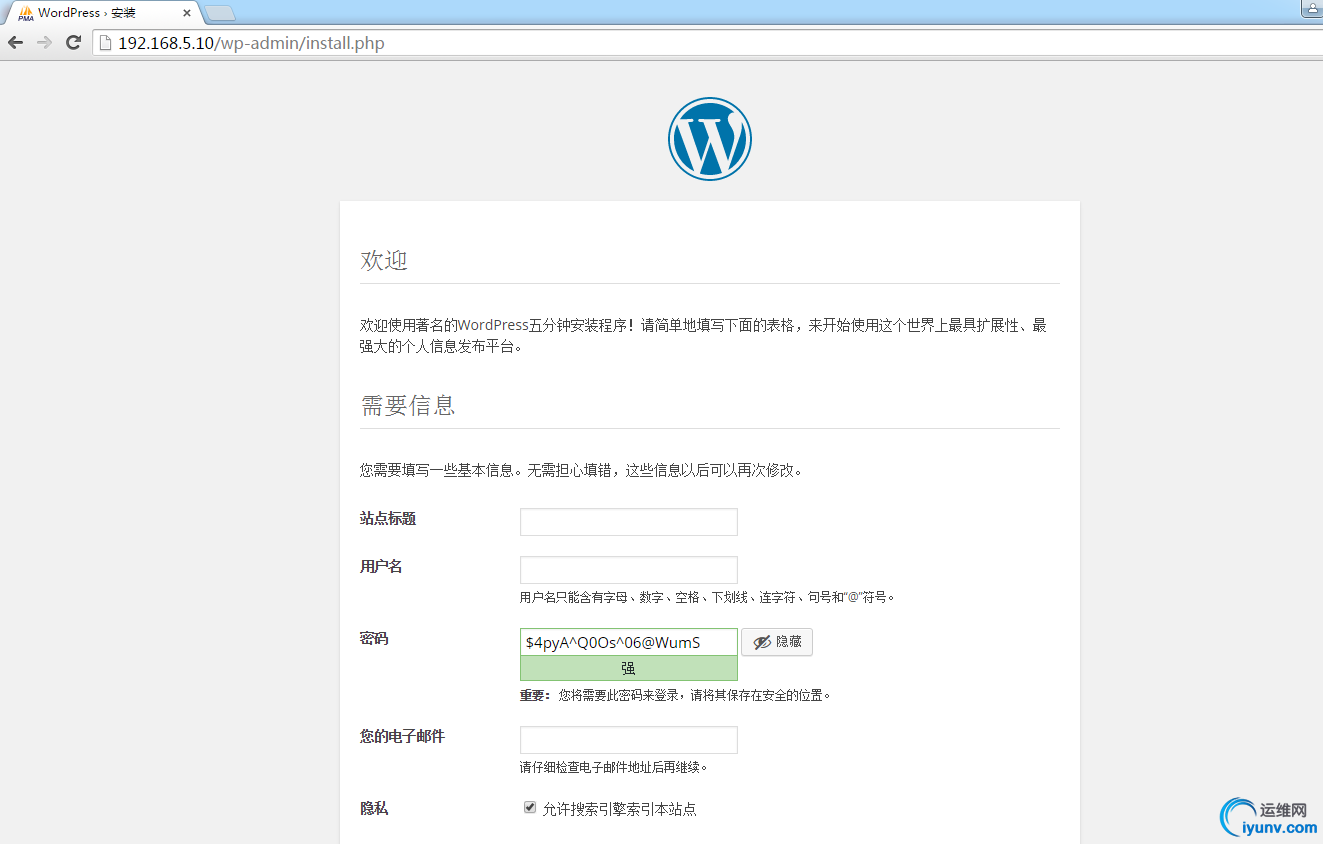Click the 站点标题 input field
Screen dimensions: 1323x844
coord(629,522)
